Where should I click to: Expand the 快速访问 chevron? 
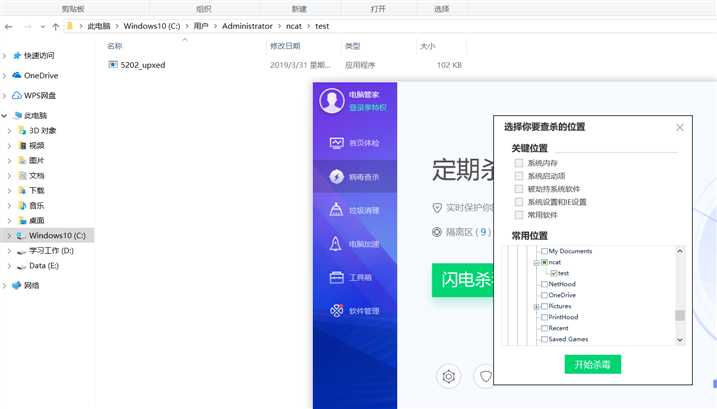(5, 56)
